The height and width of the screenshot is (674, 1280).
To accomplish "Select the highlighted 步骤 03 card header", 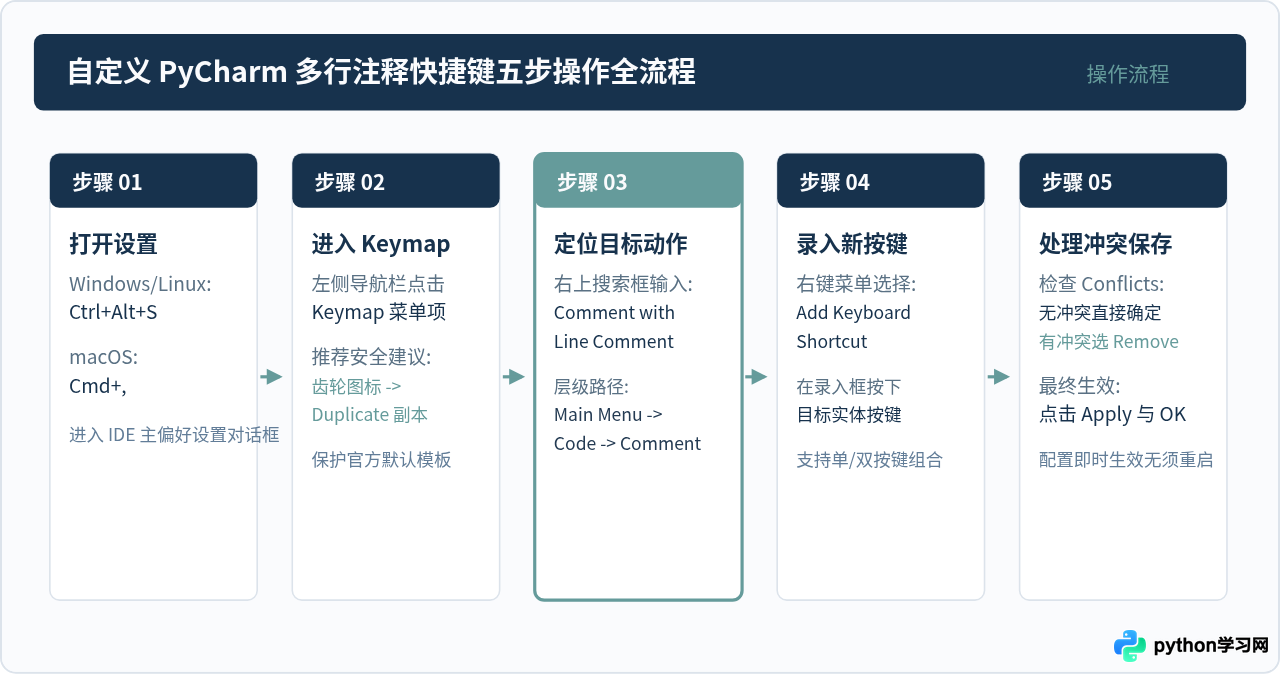I will click(638, 181).
